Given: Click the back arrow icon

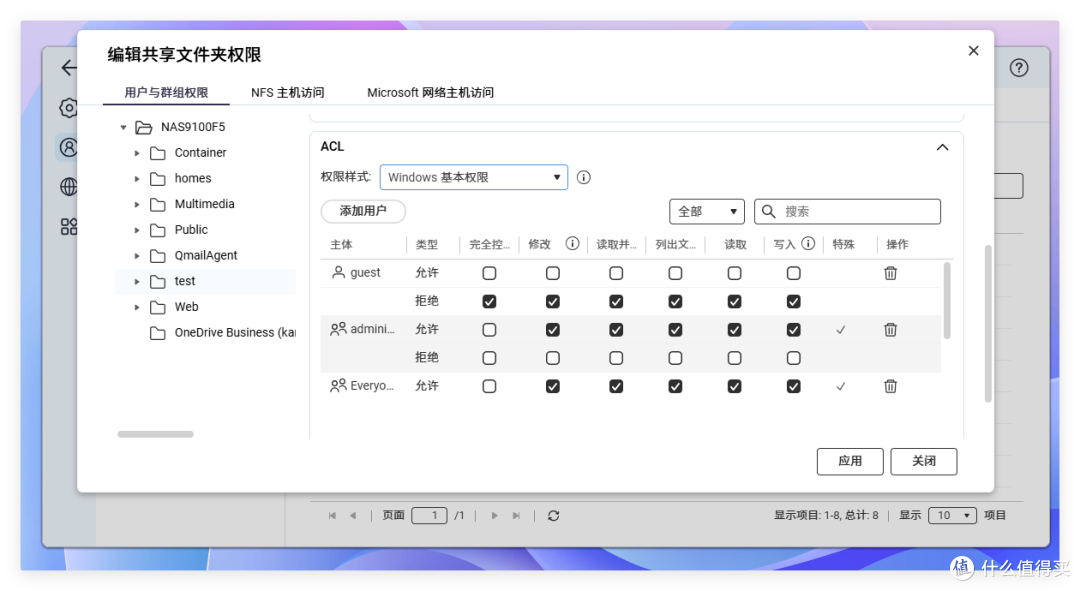Looking at the screenshot, I should click(69, 68).
